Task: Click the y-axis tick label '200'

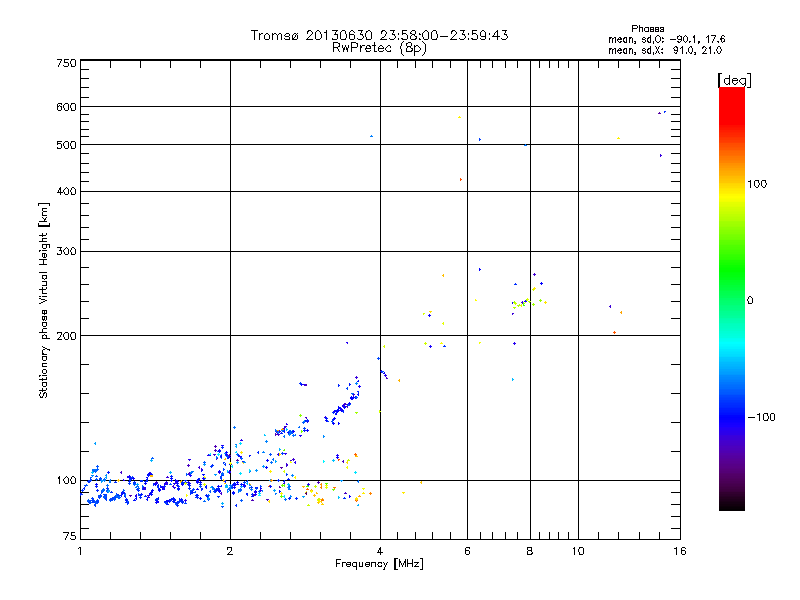Action: (66, 336)
